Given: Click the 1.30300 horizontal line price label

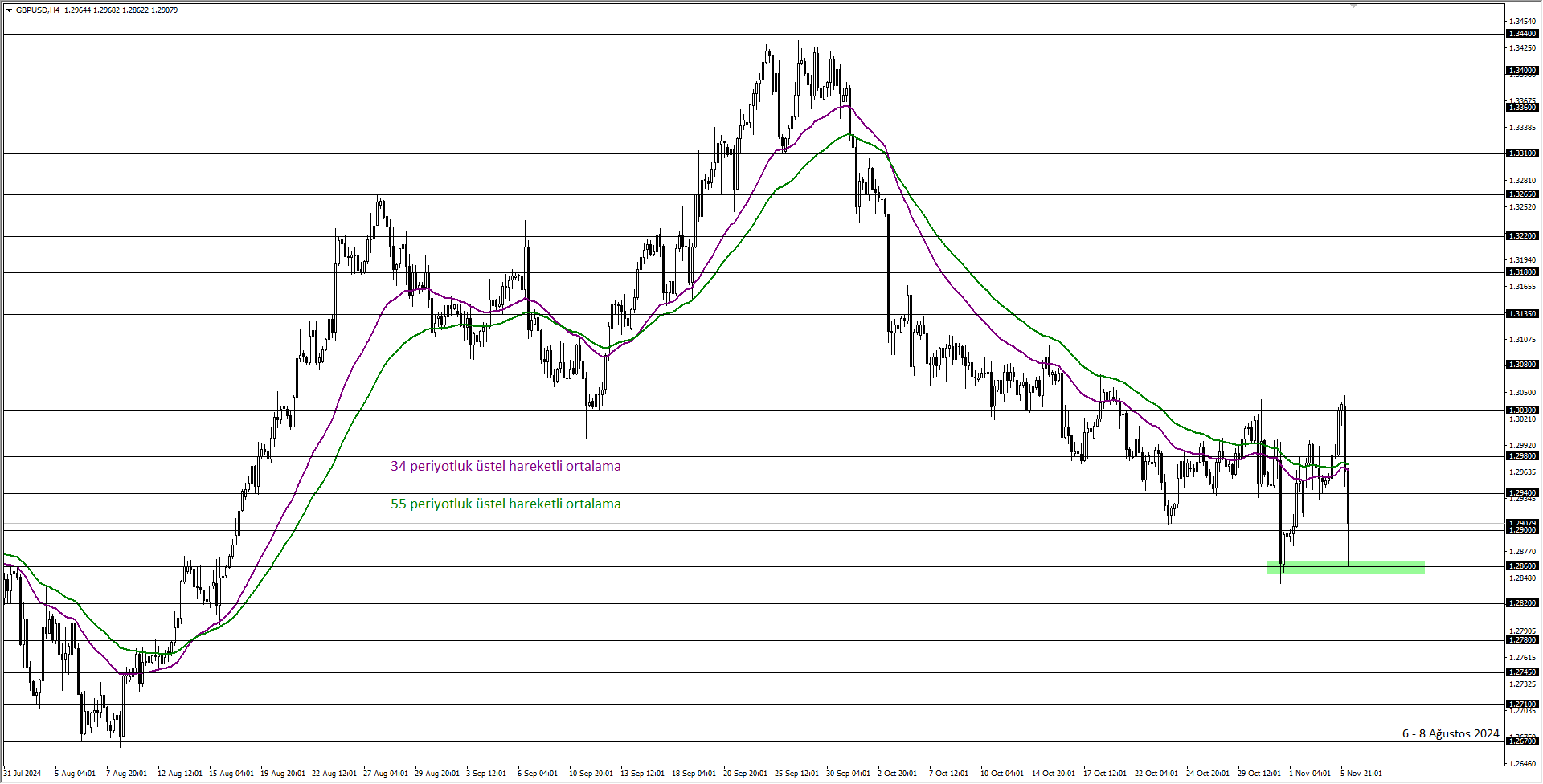Looking at the screenshot, I should 1522,410.
